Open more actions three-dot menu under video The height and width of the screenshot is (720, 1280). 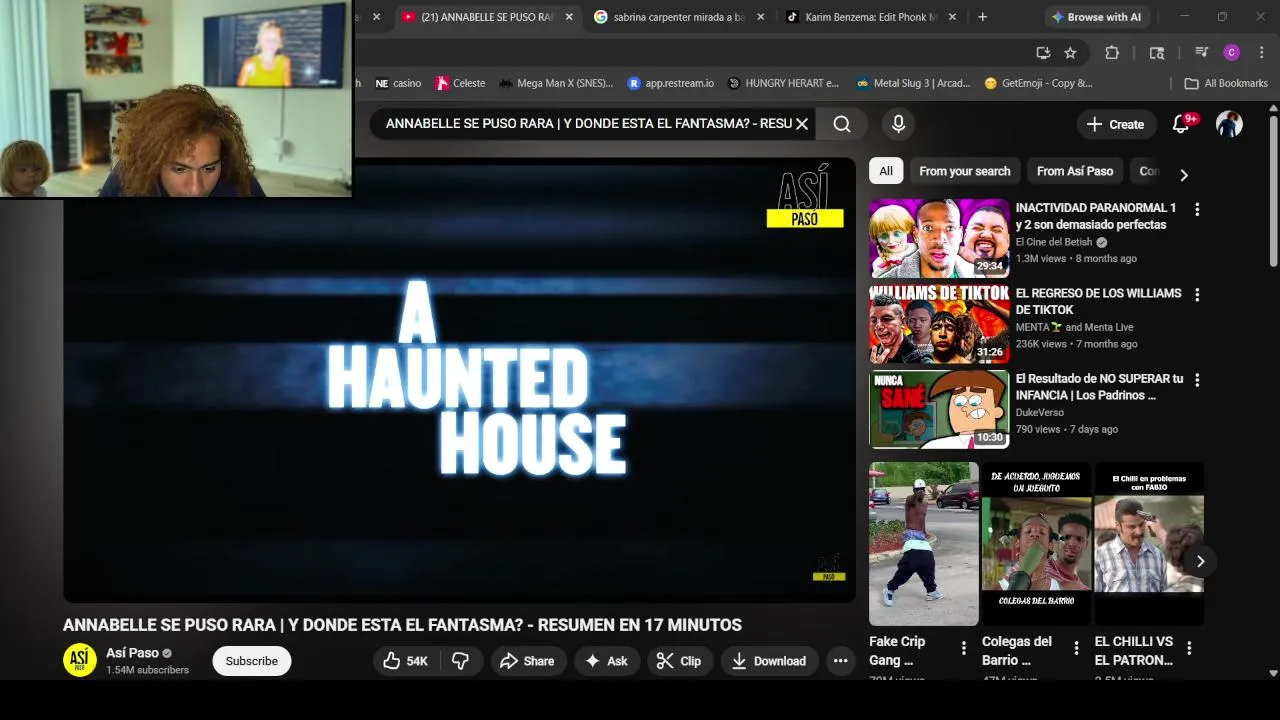click(x=840, y=661)
